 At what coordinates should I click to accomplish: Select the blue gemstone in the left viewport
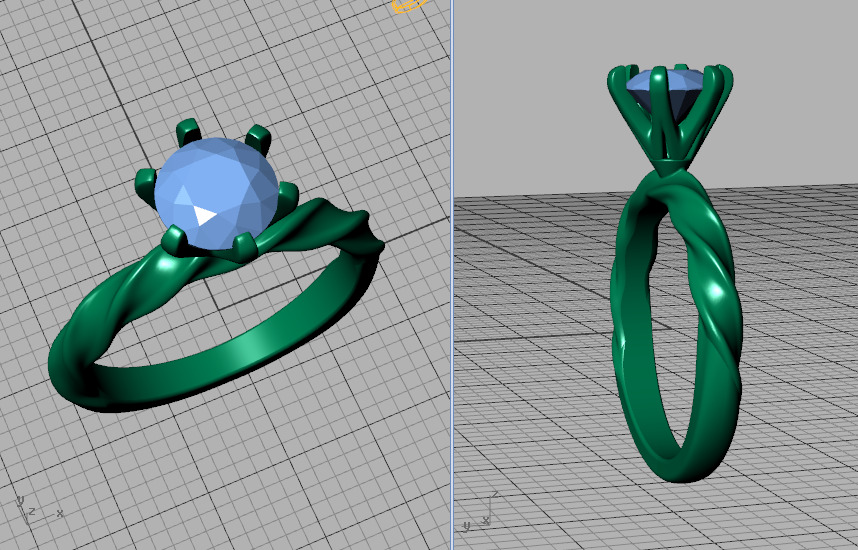[x=217, y=193]
